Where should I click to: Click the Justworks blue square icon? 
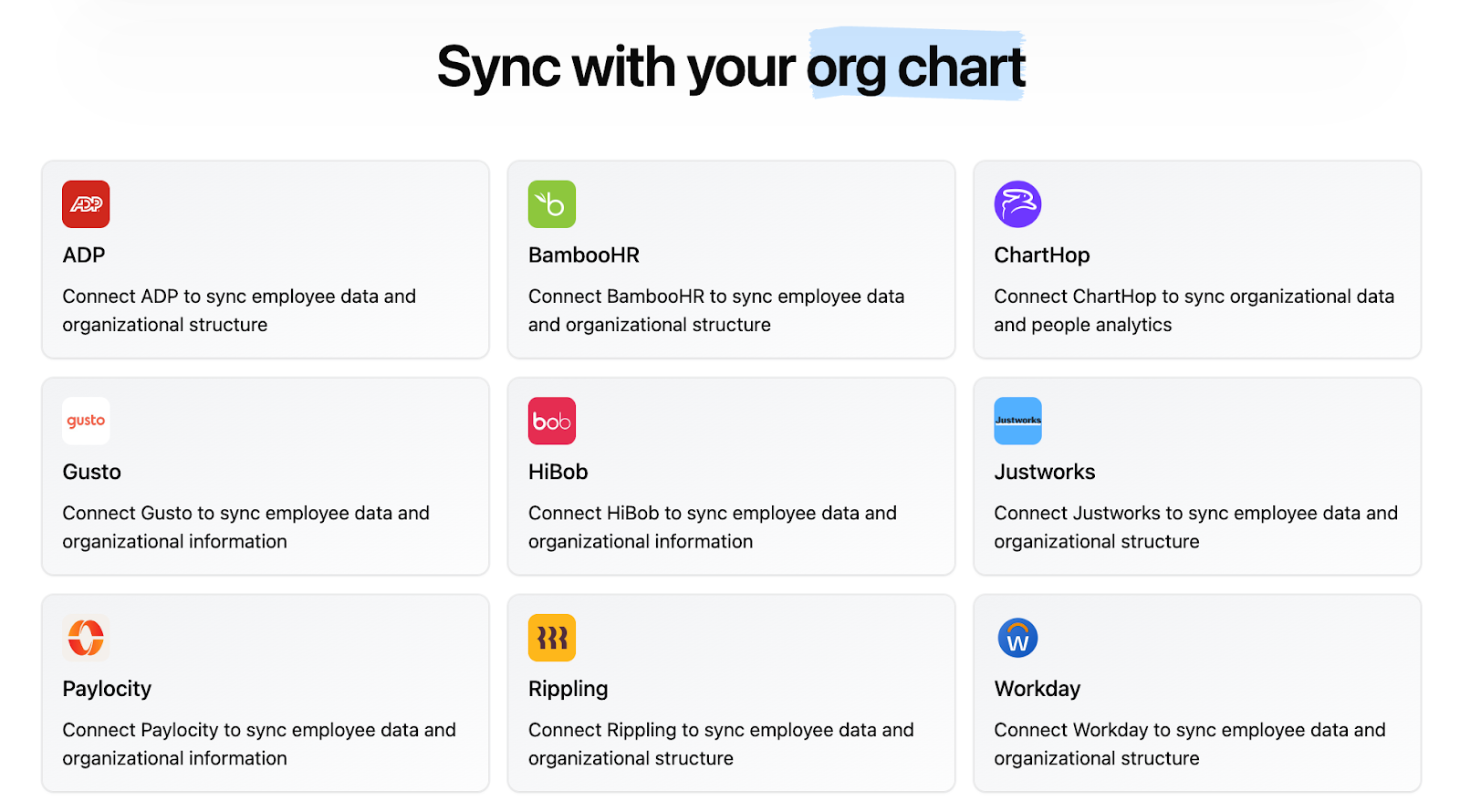[x=1017, y=421]
